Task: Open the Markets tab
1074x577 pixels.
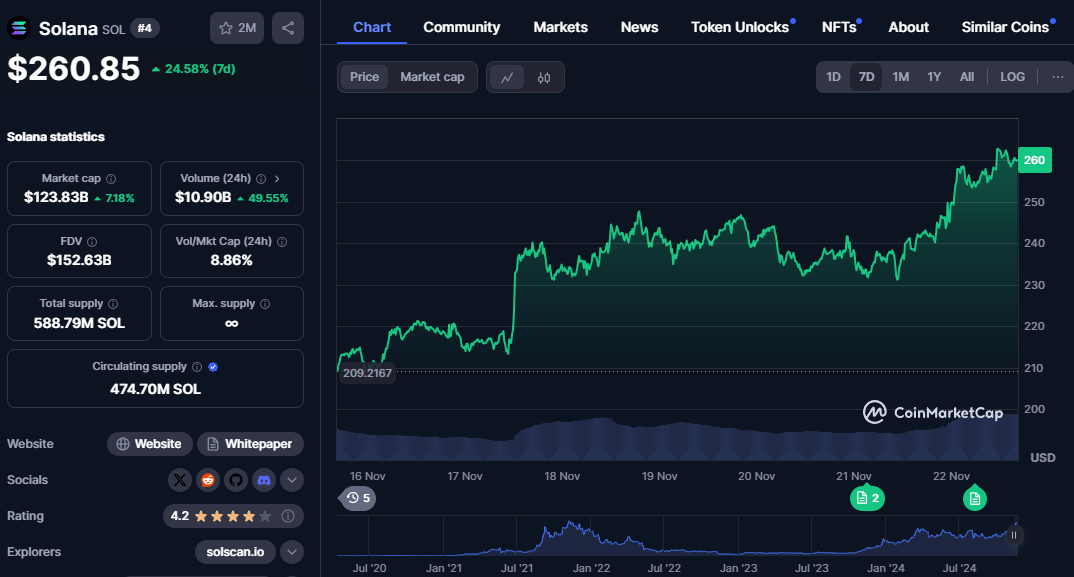Action: click(x=560, y=27)
